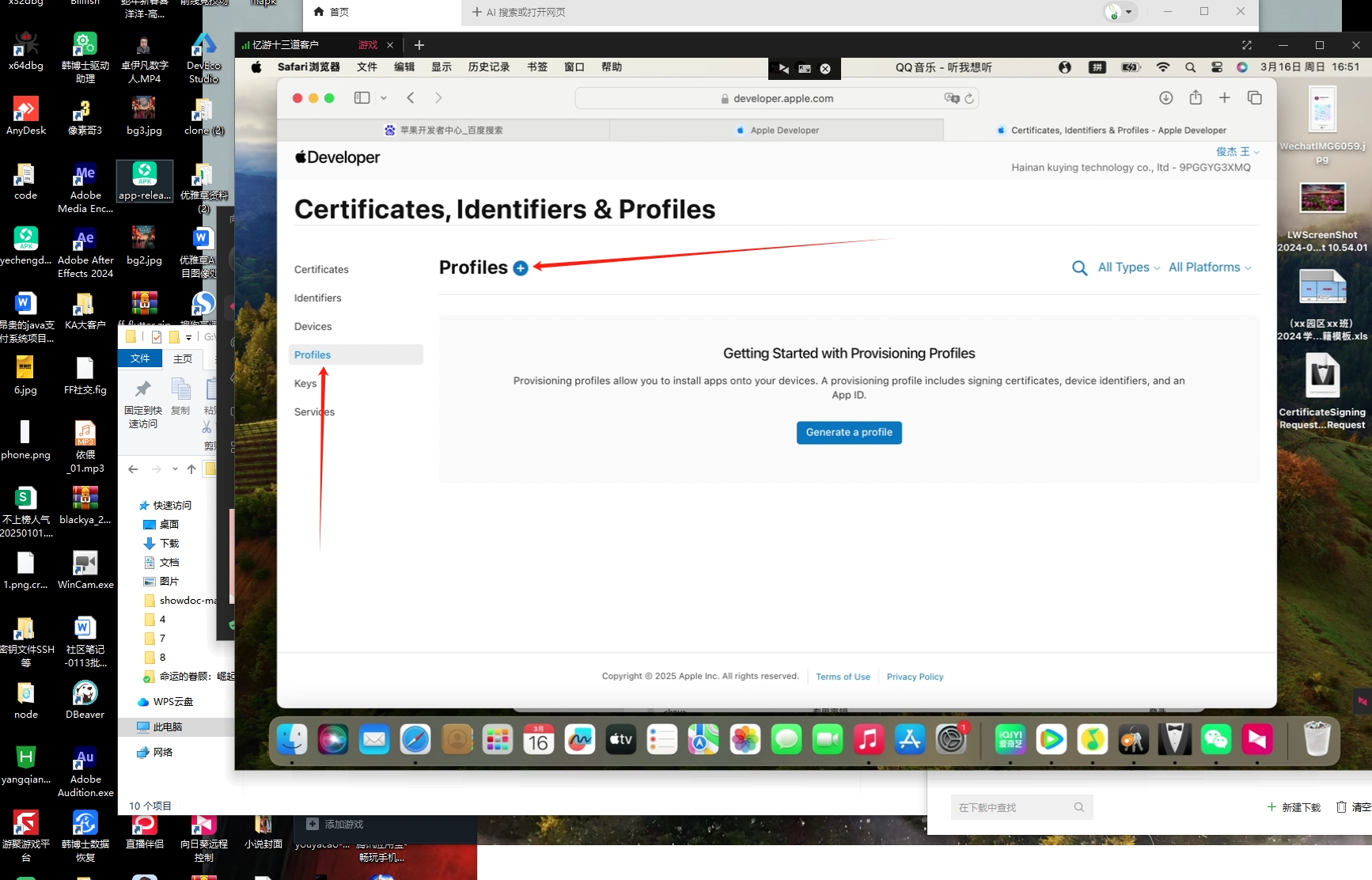
Task: Open Control Center in macOS menu bar
Action: coord(1217,67)
